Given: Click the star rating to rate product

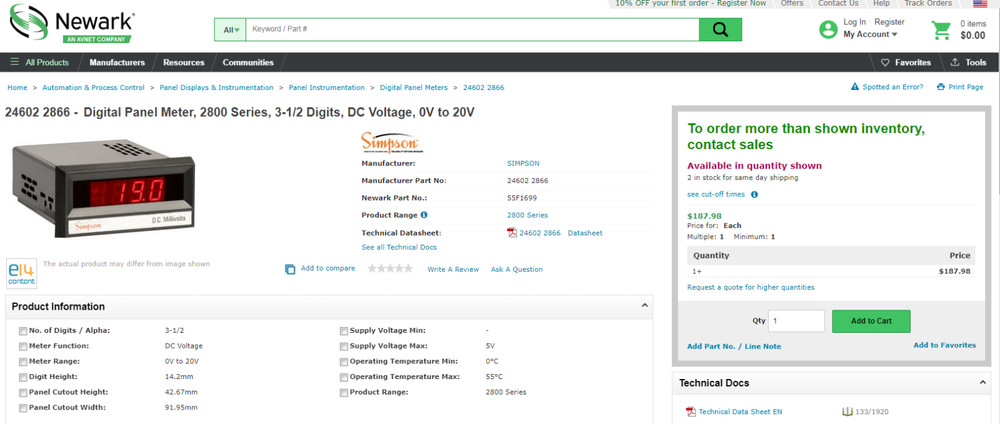Looking at the screenshot, I should [390, 269].
